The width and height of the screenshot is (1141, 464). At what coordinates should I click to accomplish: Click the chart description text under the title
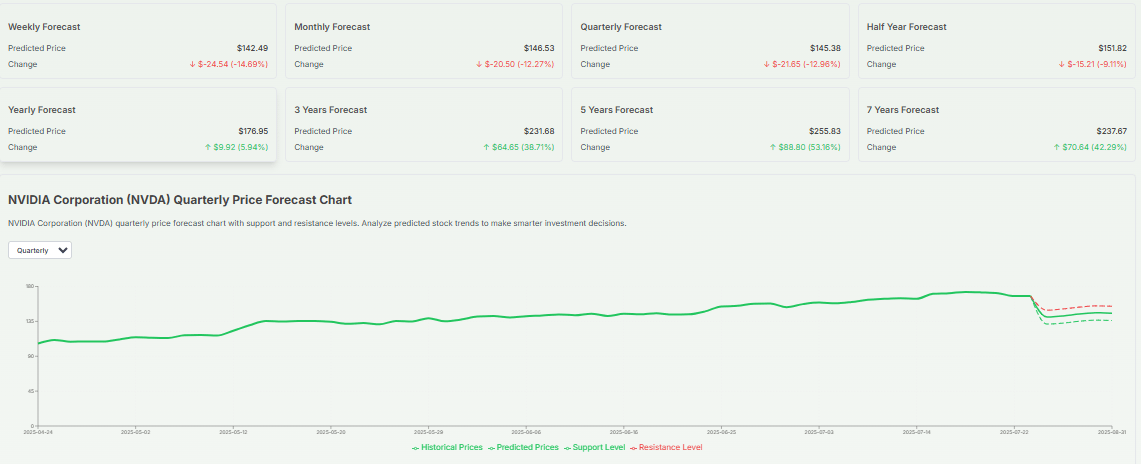pyautogui.click(x=317, y=223)
